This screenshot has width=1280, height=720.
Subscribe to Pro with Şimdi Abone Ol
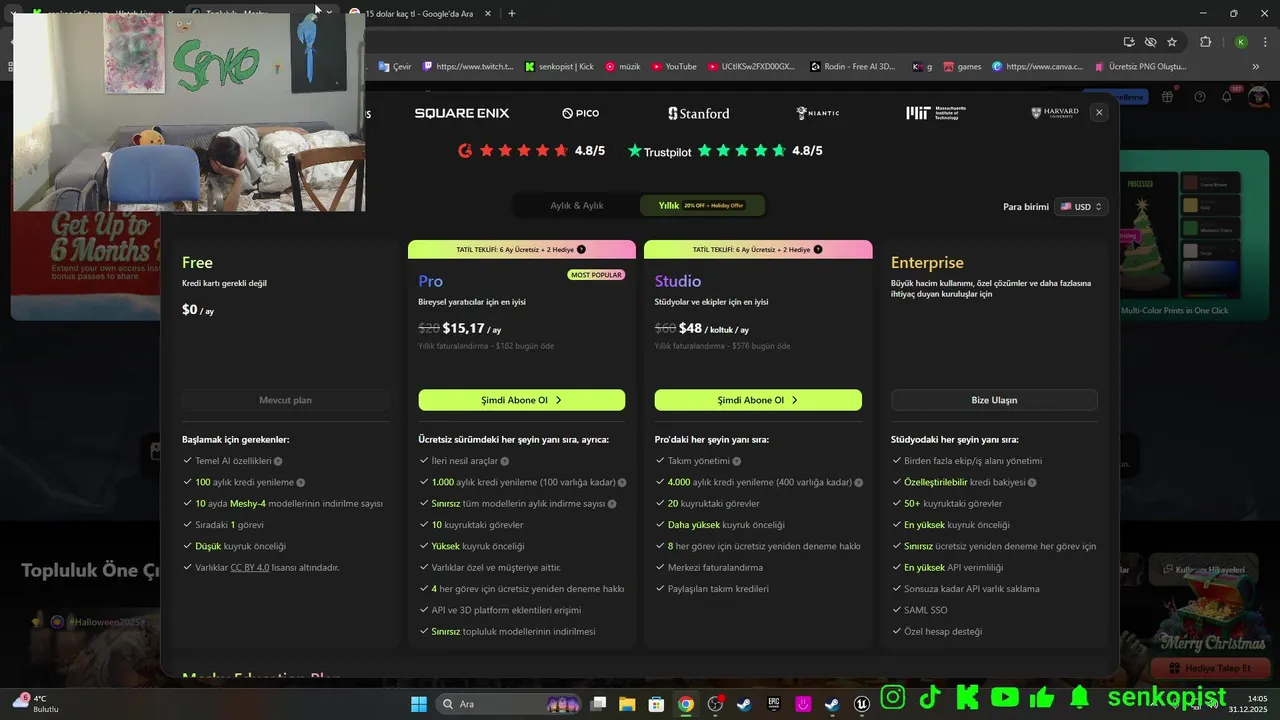tap(521, 400)
